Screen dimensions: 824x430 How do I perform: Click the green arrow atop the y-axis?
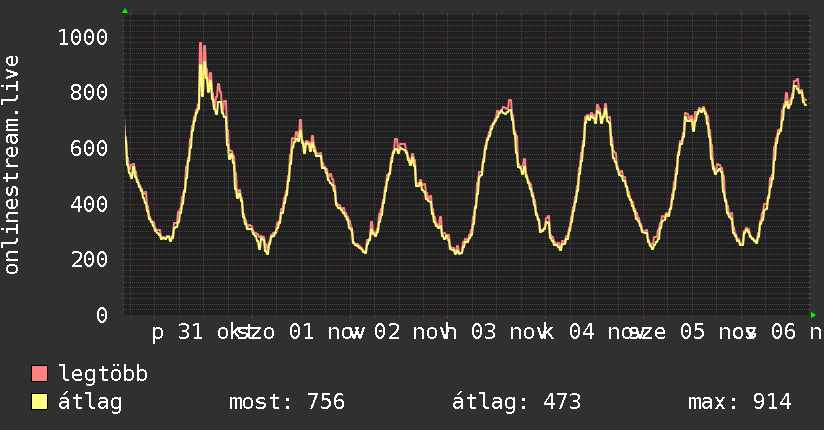tap(125, 11)
